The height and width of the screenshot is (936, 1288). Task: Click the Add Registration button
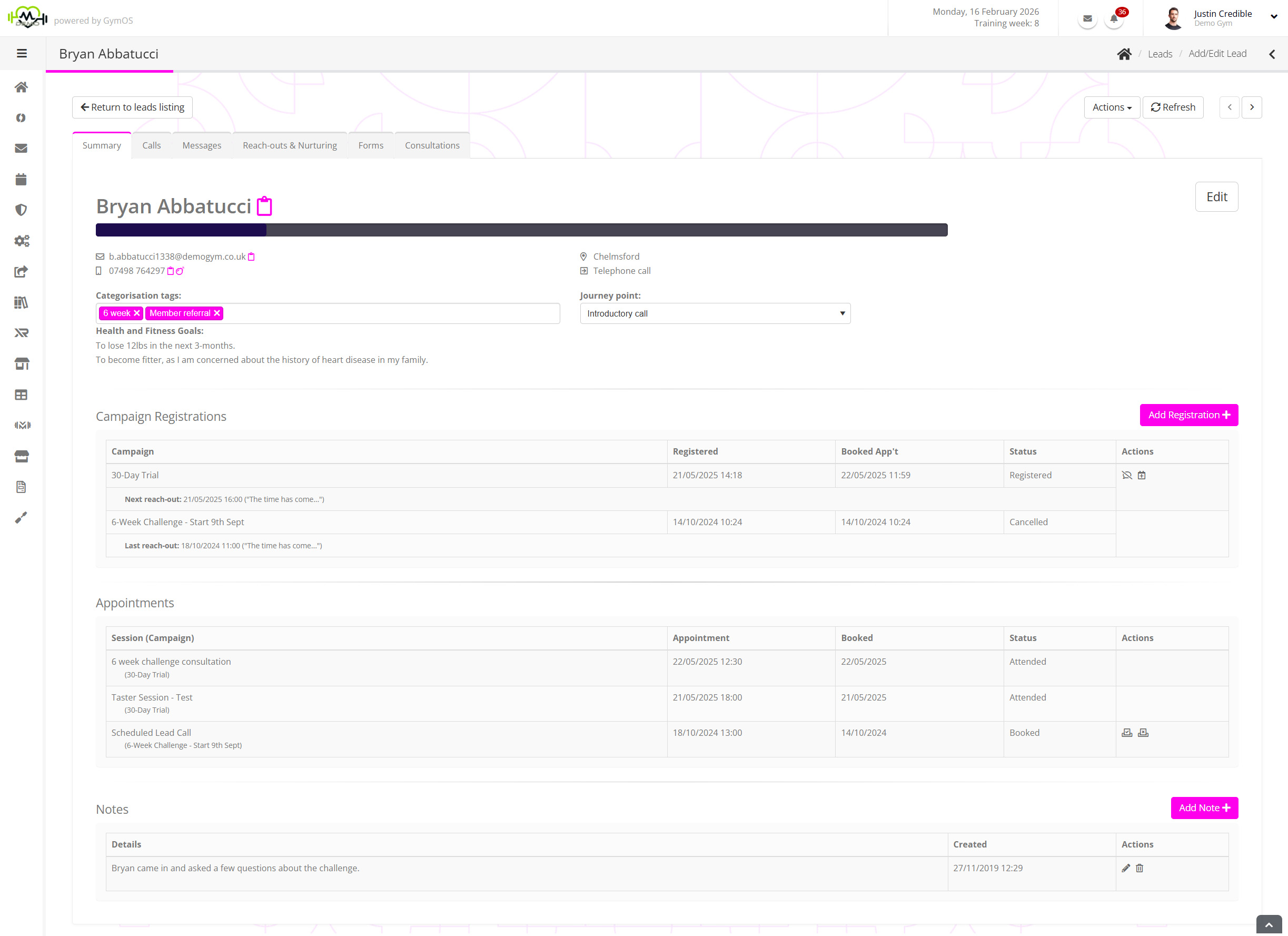coord(1188,415)
